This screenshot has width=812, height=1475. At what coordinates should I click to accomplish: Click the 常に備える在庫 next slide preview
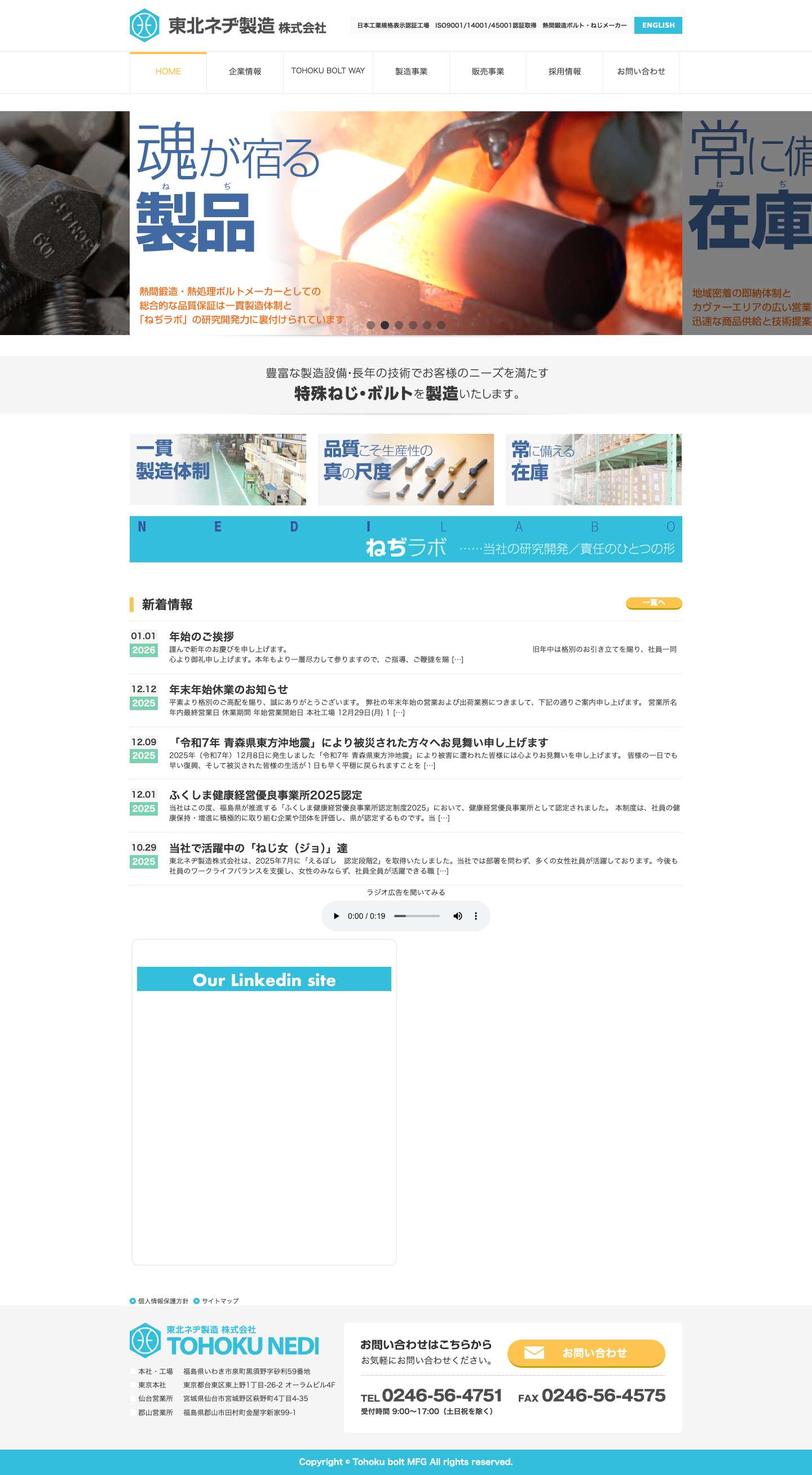(747, 223)
